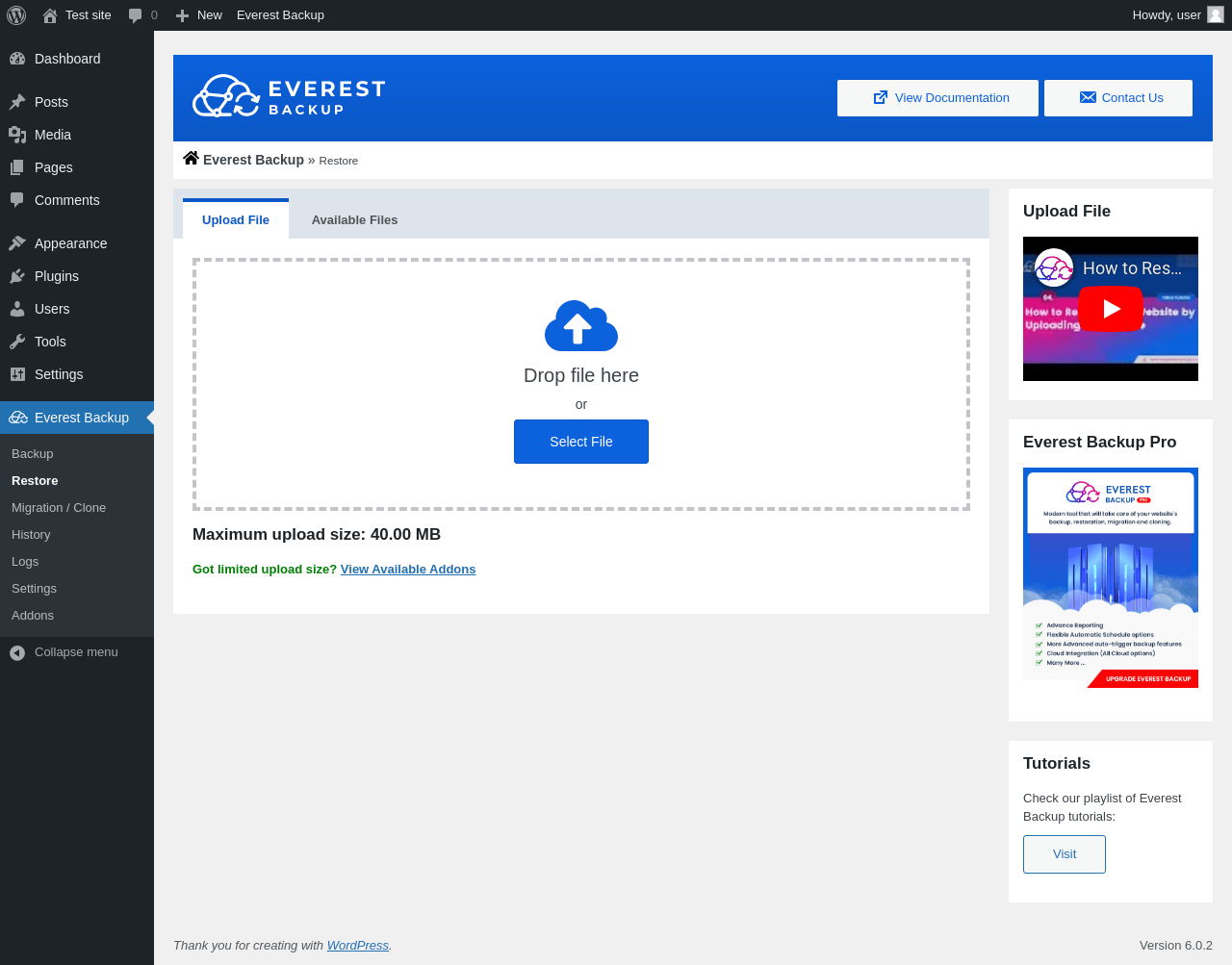
Task: Click the Plugins plug icon
Action: [17, 276]
